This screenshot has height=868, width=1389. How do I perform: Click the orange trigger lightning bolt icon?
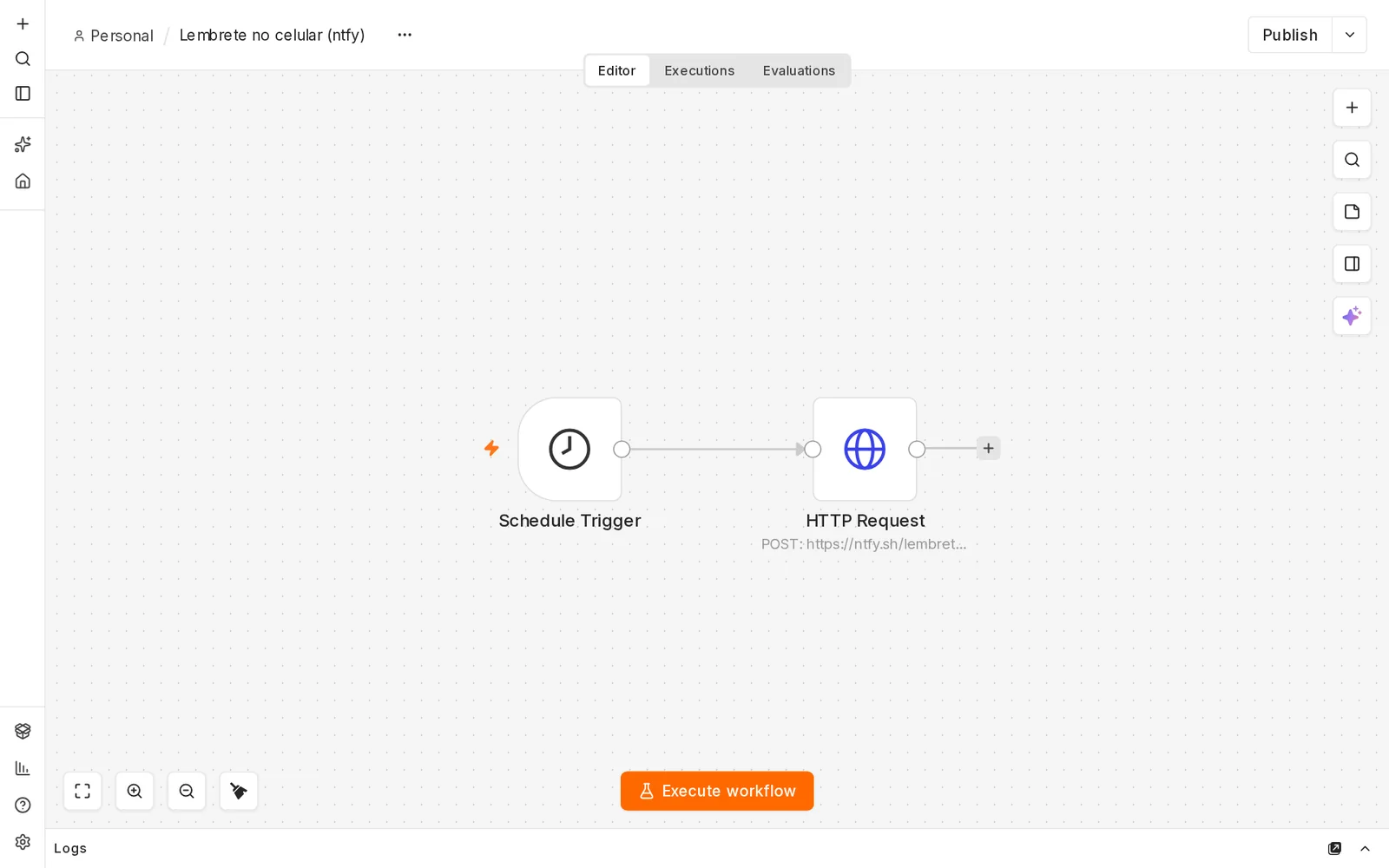[x=491, y=448]
